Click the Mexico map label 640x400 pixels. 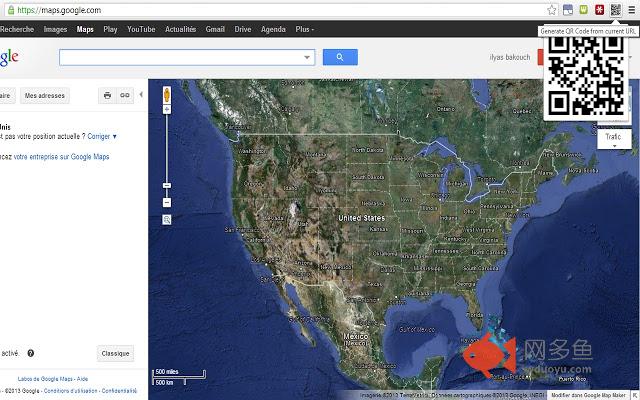tap(356, 337)
